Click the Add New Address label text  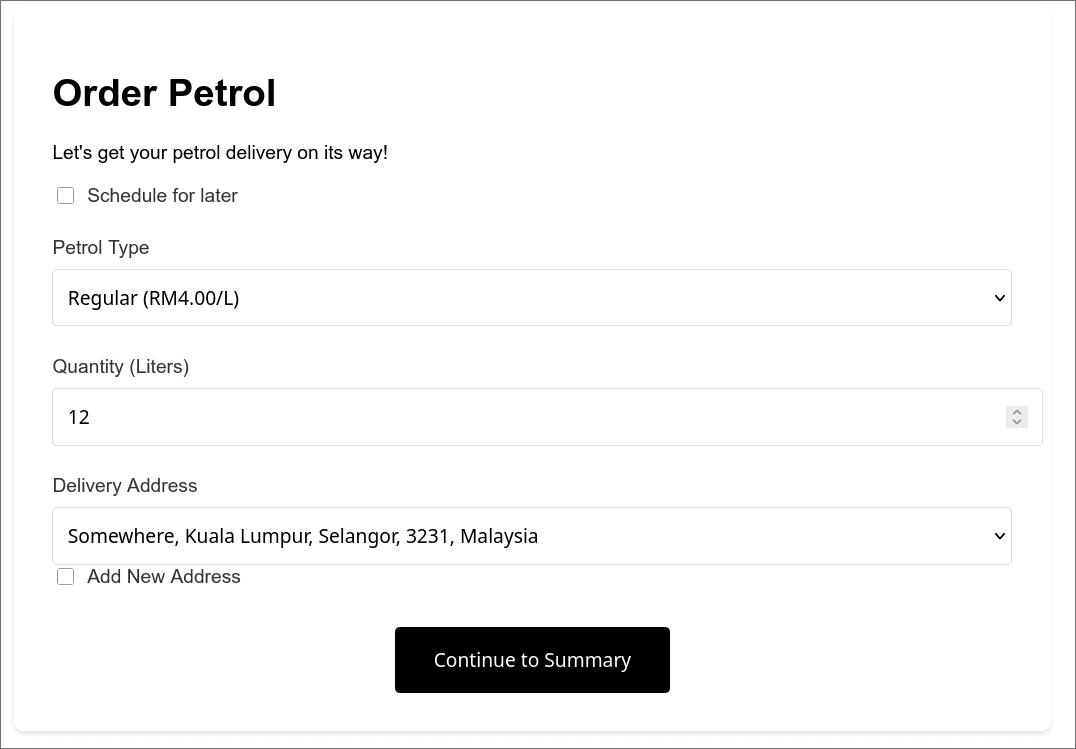(x=163, y=577)
